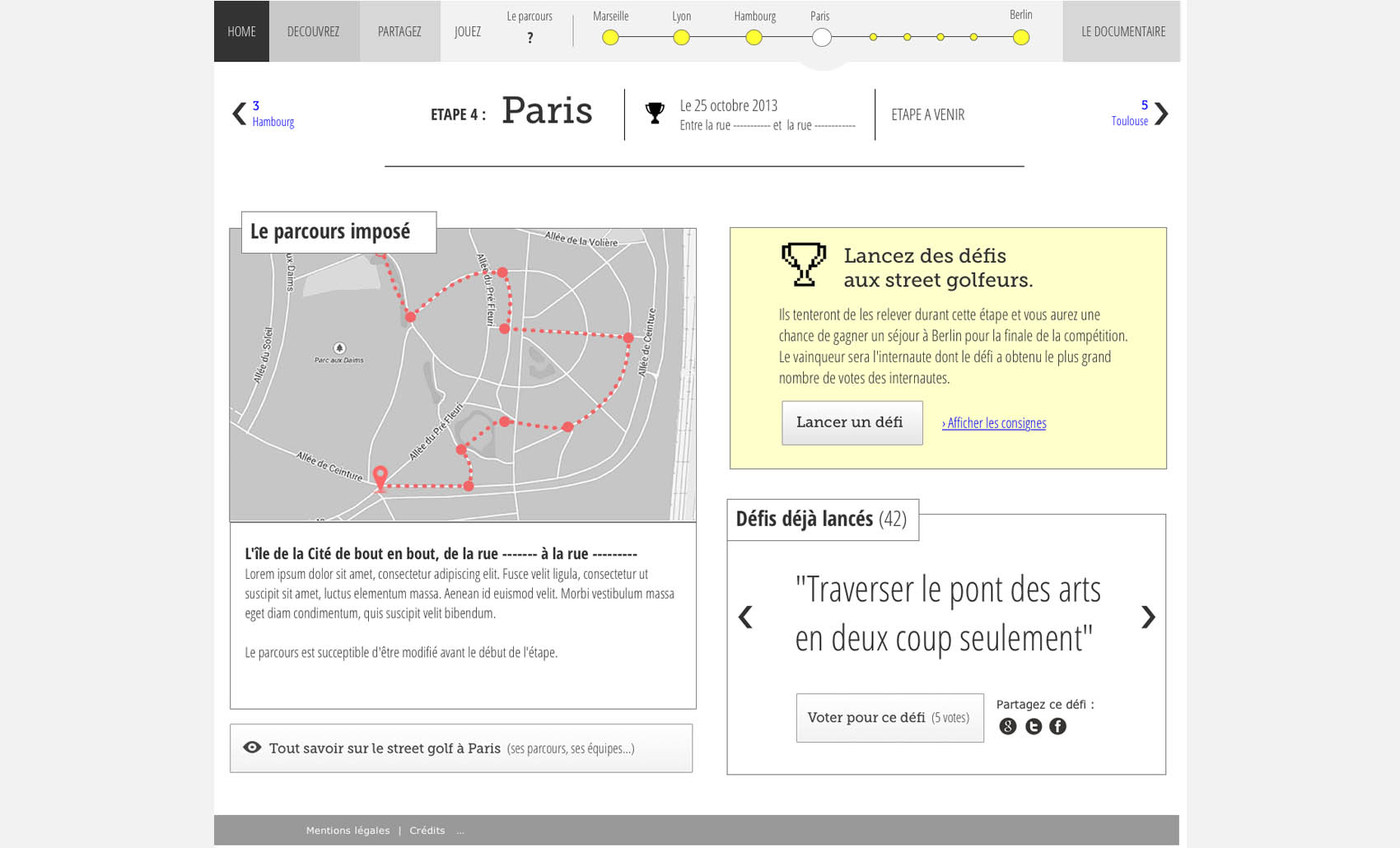Click the Traverser le pont des arts quote

pos(948,613)
